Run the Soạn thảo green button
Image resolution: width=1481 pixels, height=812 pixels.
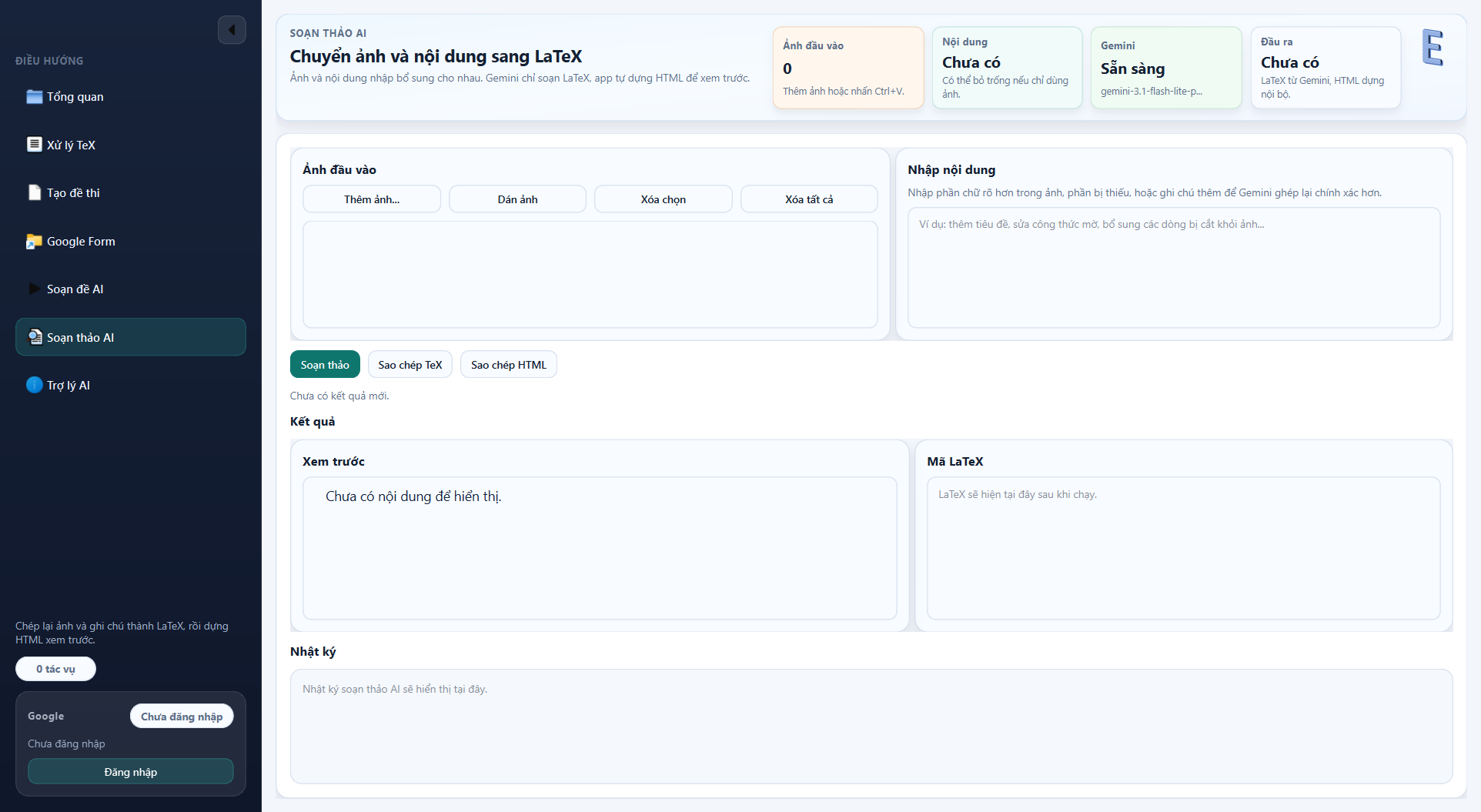click(325, 365)
